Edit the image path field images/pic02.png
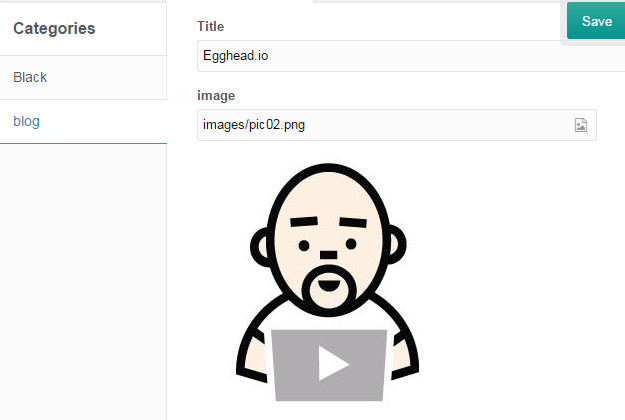 click(397, 125)
